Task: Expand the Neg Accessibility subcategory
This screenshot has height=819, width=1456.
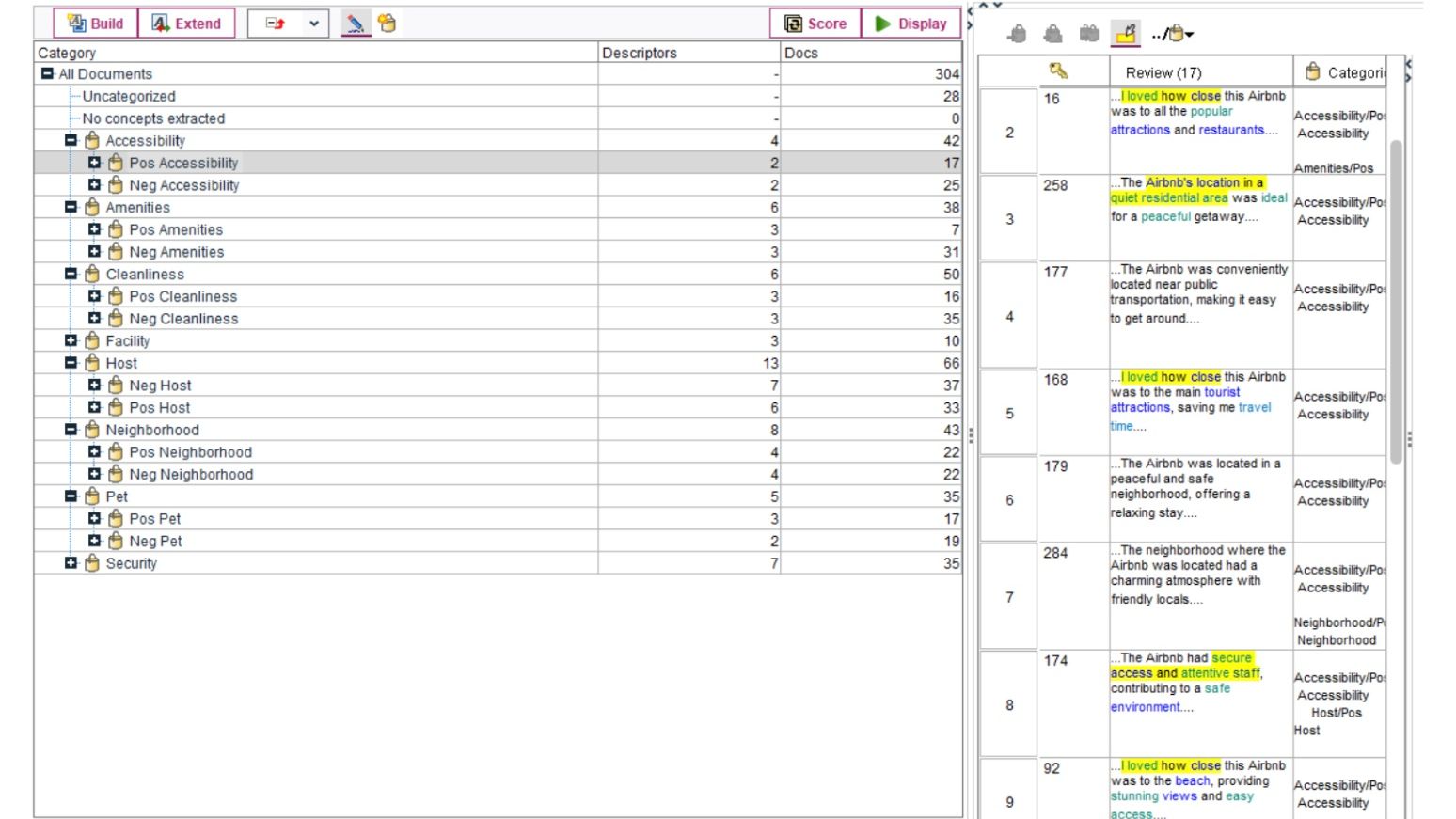Action: (94, 185)
